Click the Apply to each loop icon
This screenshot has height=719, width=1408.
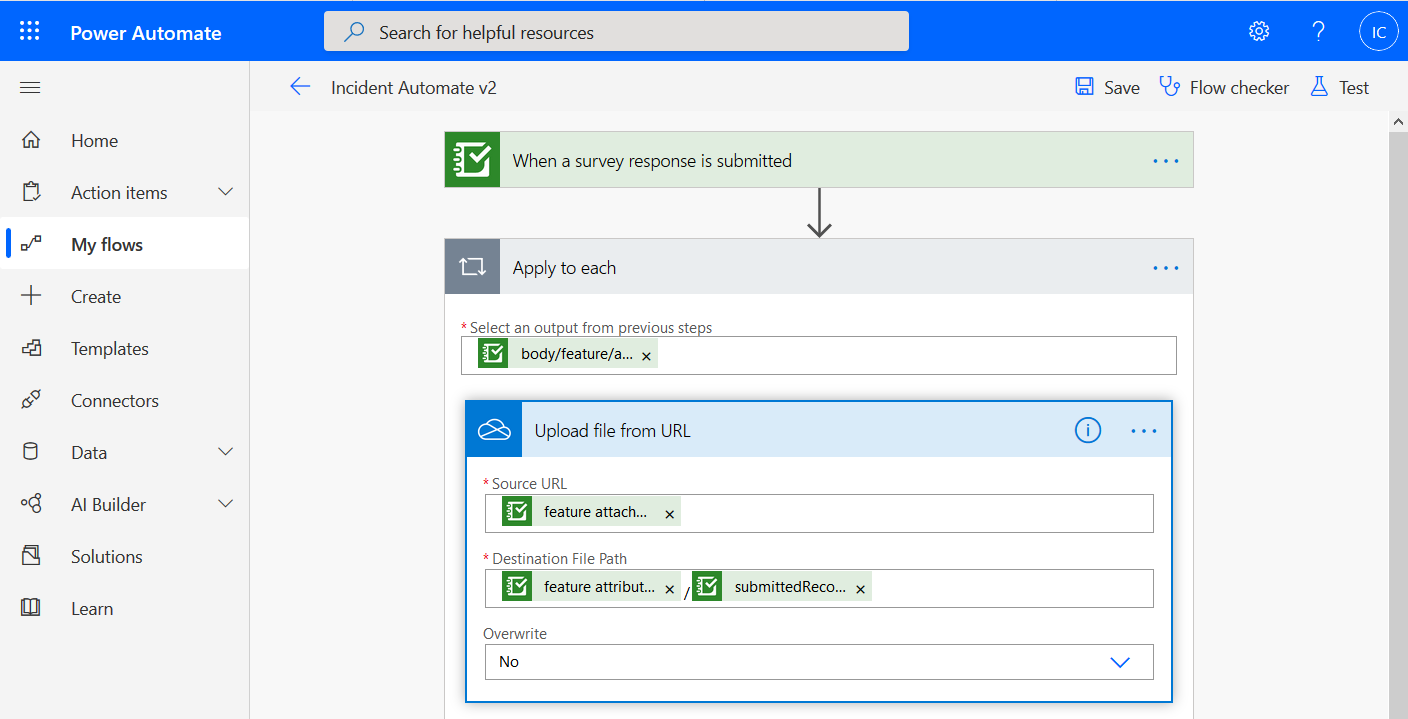pos(471,266)
